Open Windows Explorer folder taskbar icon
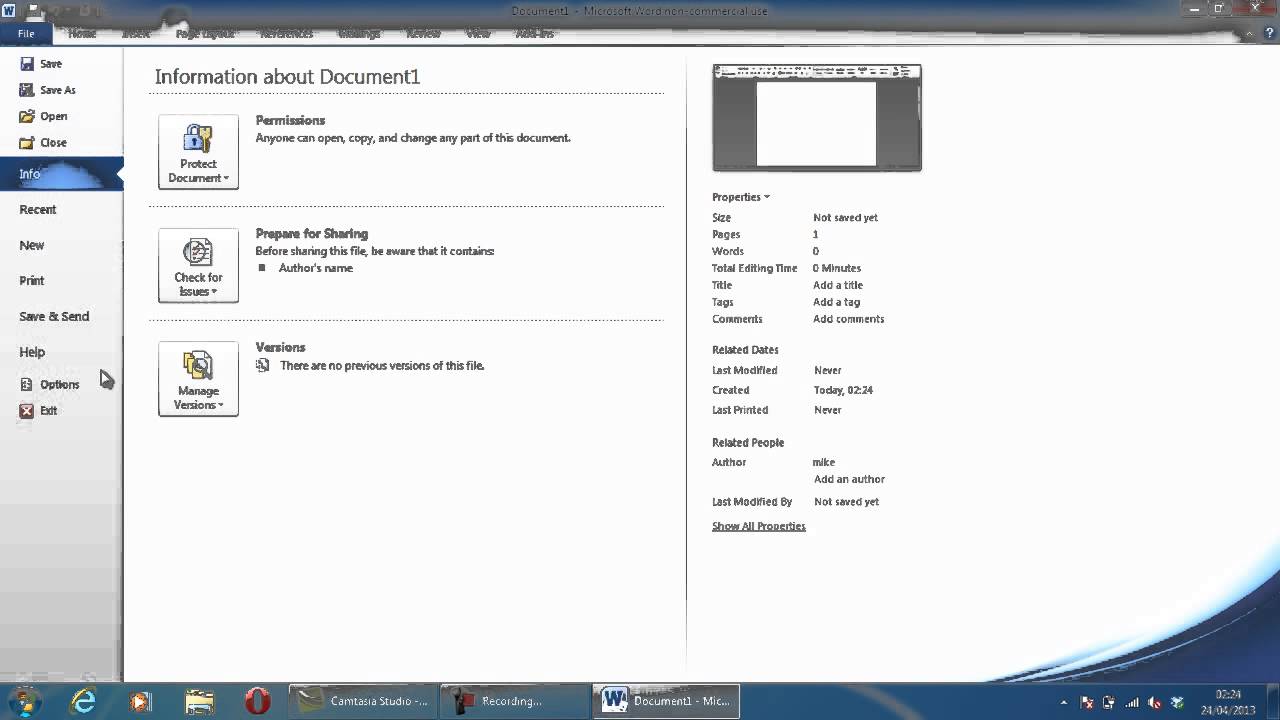This screenshot has height=720, width=1280. point(200,701)
